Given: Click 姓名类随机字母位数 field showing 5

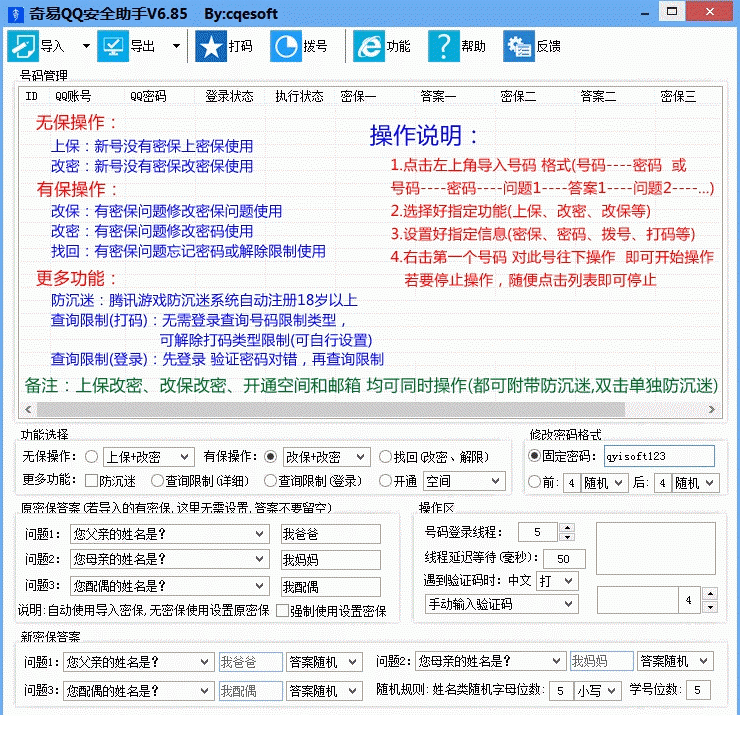Looking at the screenshot, I should [x=560, y=690].
